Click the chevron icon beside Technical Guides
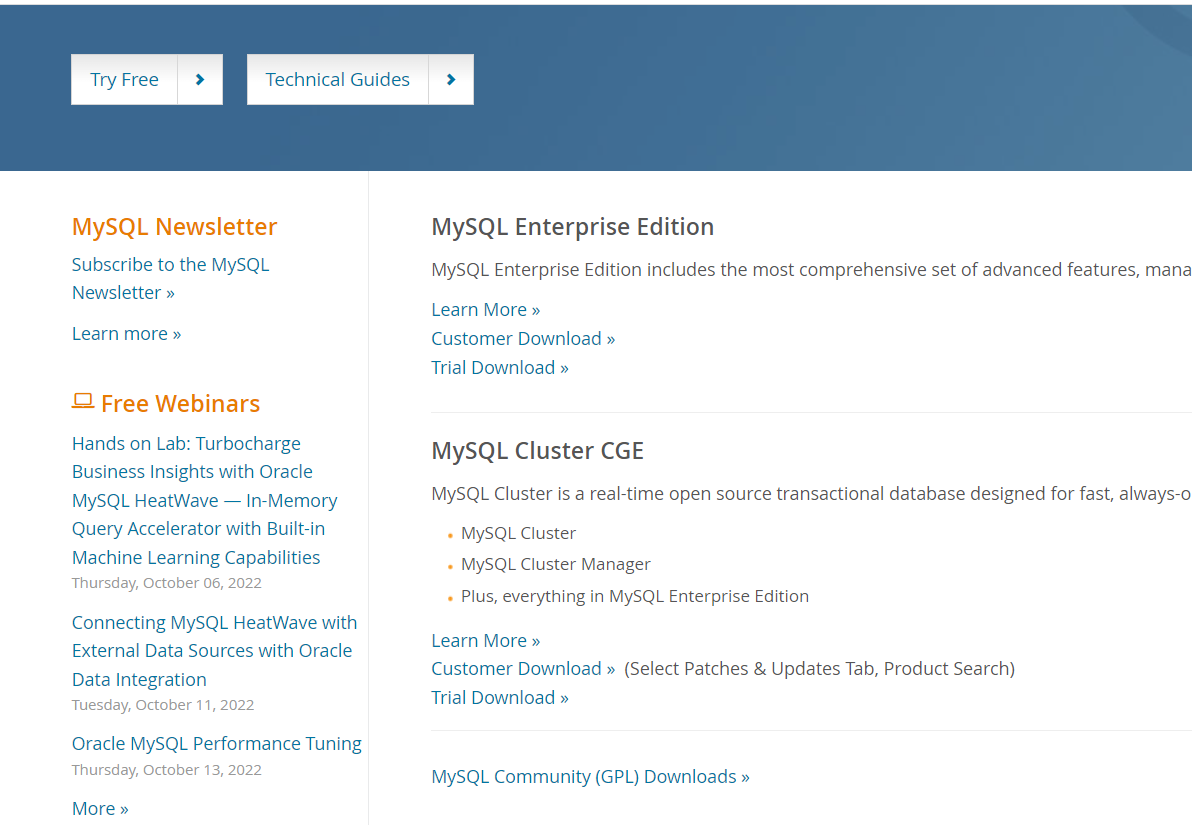The height and width of the screenshot is (825, 1192). point(451,80)
